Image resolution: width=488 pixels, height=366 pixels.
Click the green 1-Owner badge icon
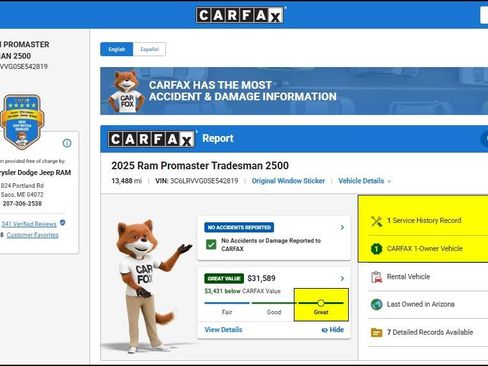(x=377, y=249)
